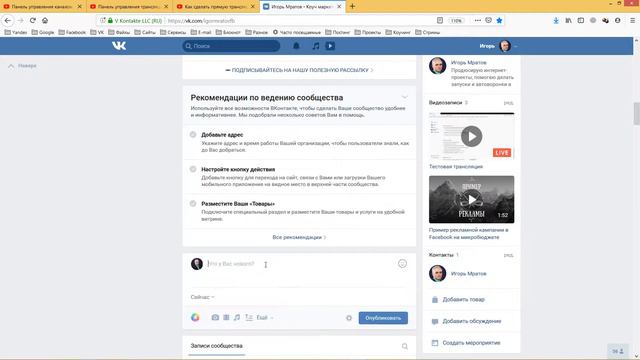Open Firefox library icon
The image size is (640, 360).
click(568, 20)
